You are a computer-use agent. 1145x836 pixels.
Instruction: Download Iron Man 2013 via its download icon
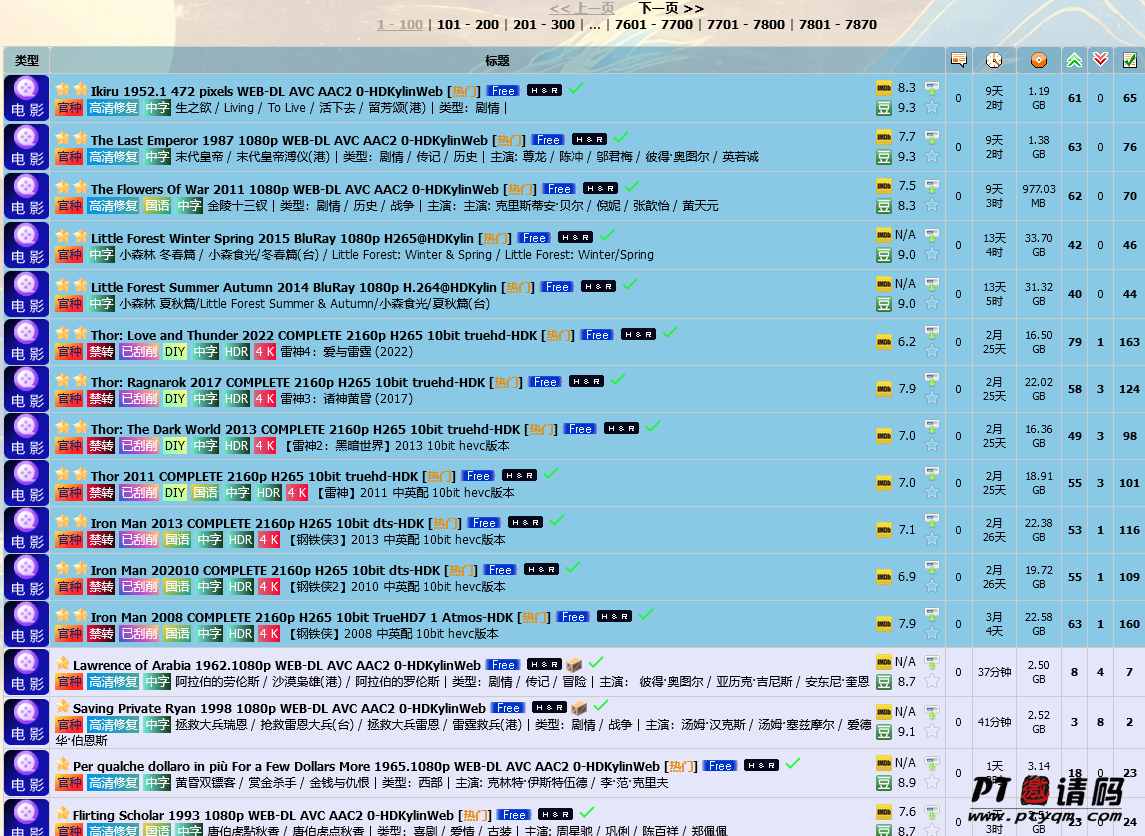pos(932,521)
